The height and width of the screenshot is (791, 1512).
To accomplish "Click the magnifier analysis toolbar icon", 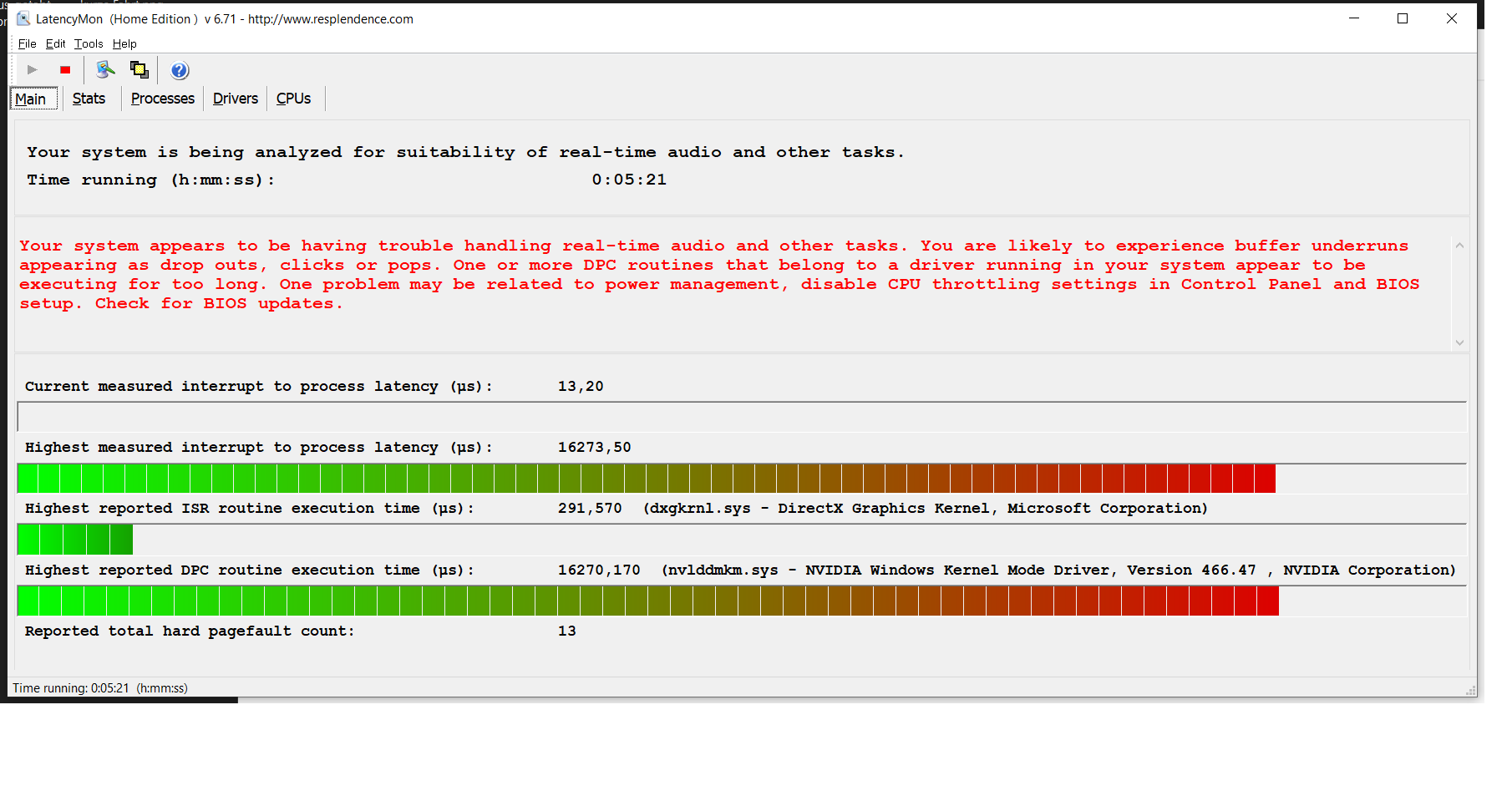I will pos(105,70).
